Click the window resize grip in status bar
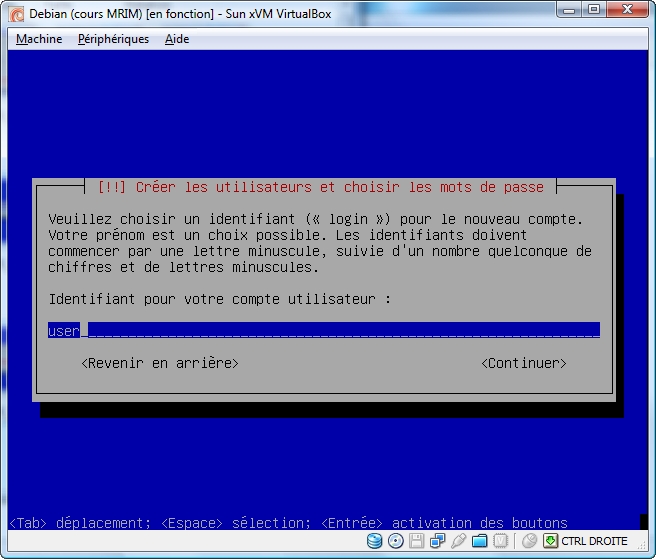The width and height of the screenshot is (656, 559). pyautogui.click(x=641, y=544)
